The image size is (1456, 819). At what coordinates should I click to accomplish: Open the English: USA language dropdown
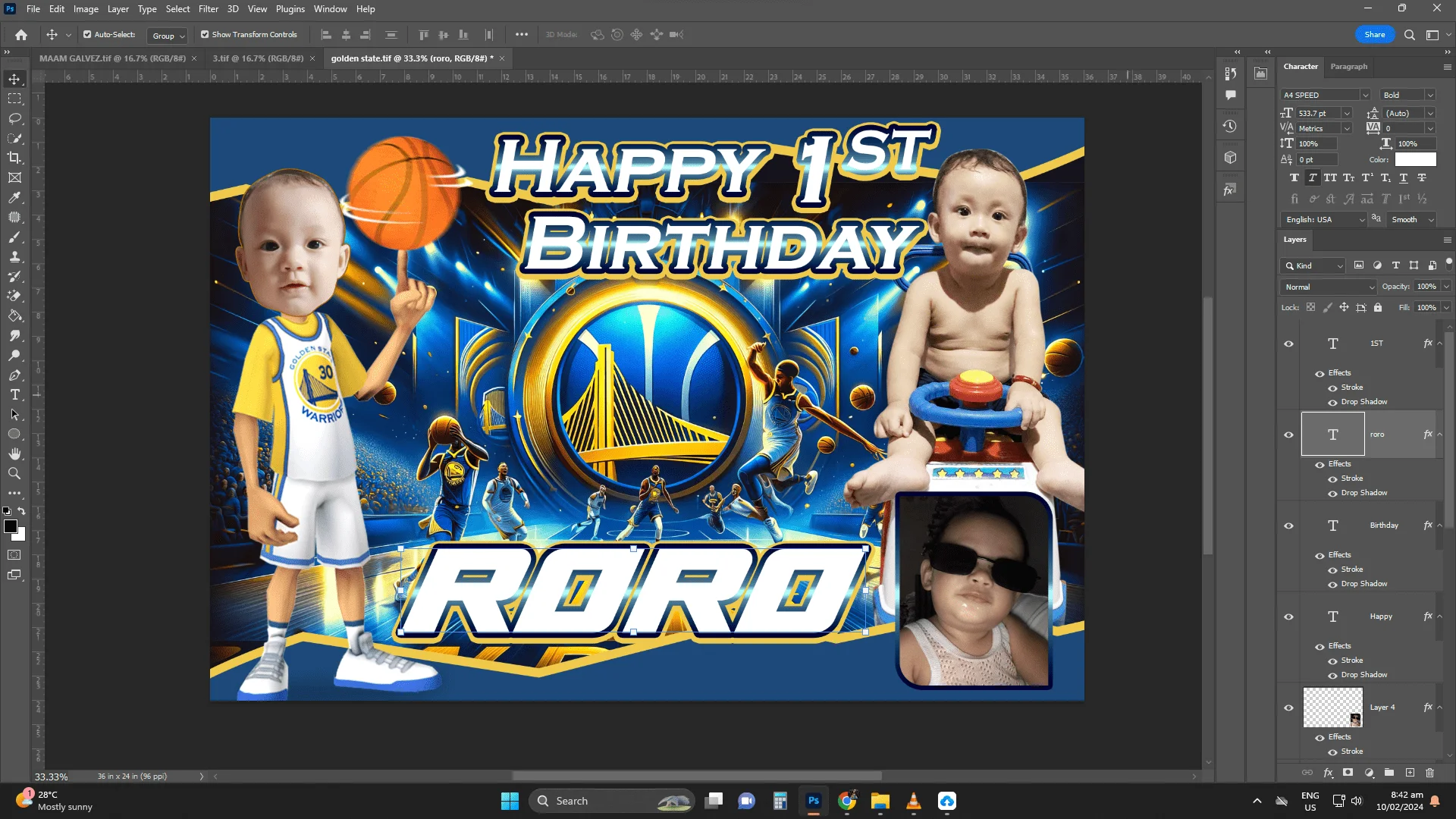(x=1323, y=220)
